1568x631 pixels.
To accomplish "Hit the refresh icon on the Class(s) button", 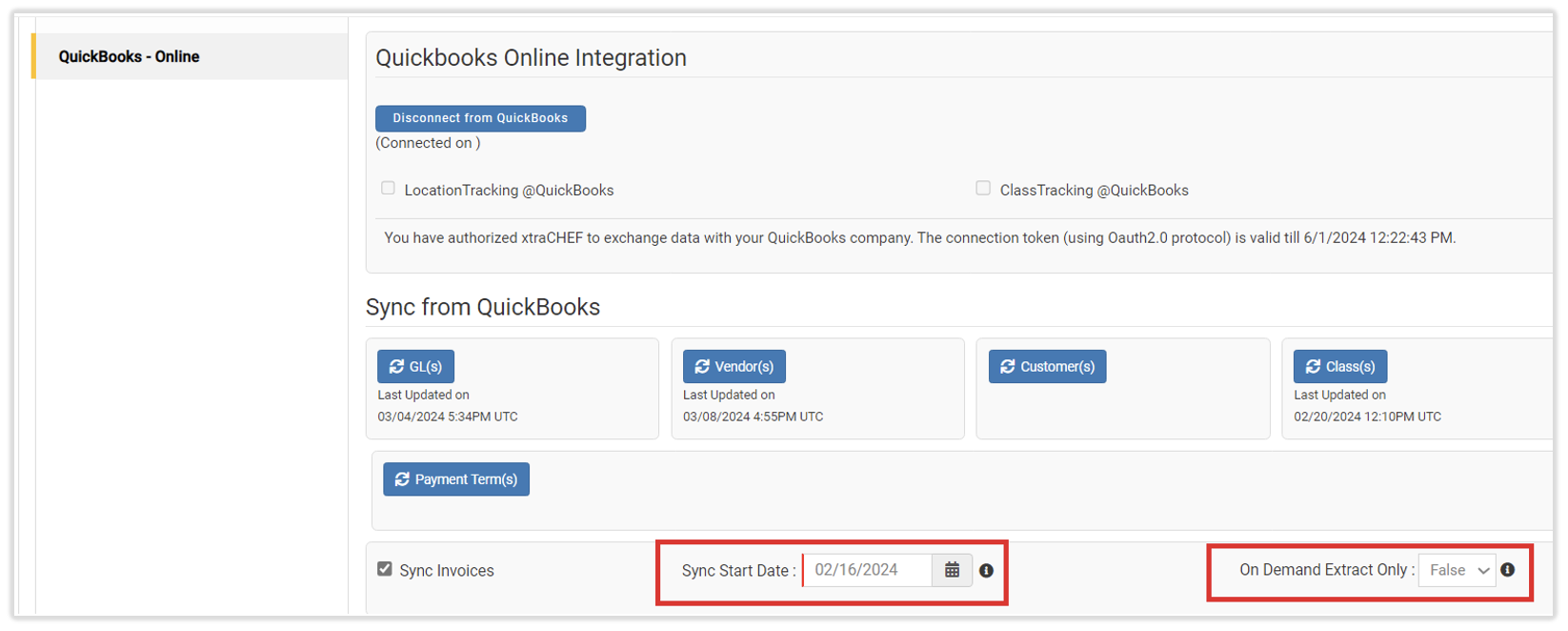I will click(1313, 367).
